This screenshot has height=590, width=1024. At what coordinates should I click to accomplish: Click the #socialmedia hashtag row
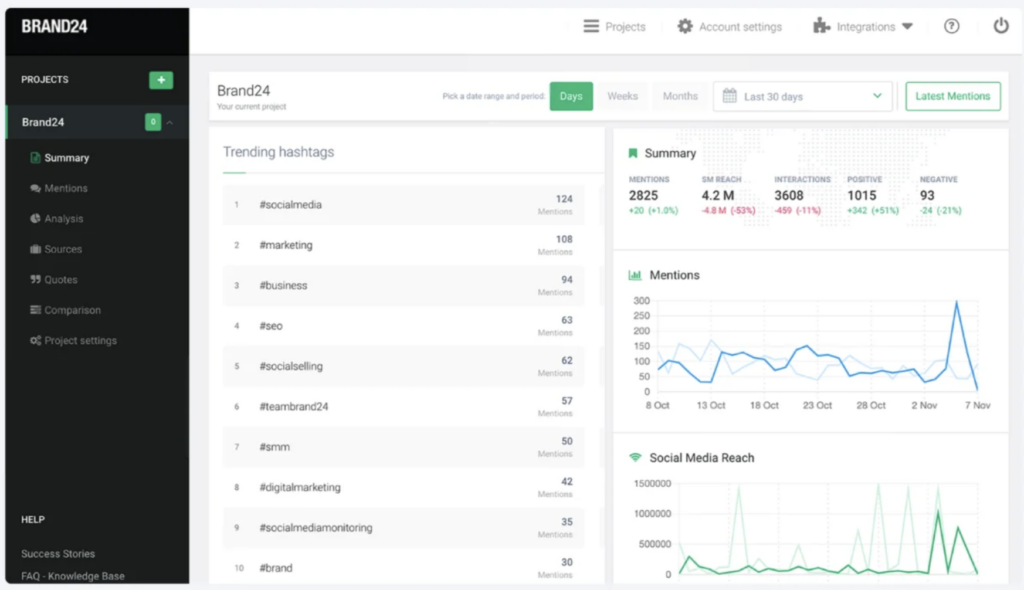click(x=403, y=205)
